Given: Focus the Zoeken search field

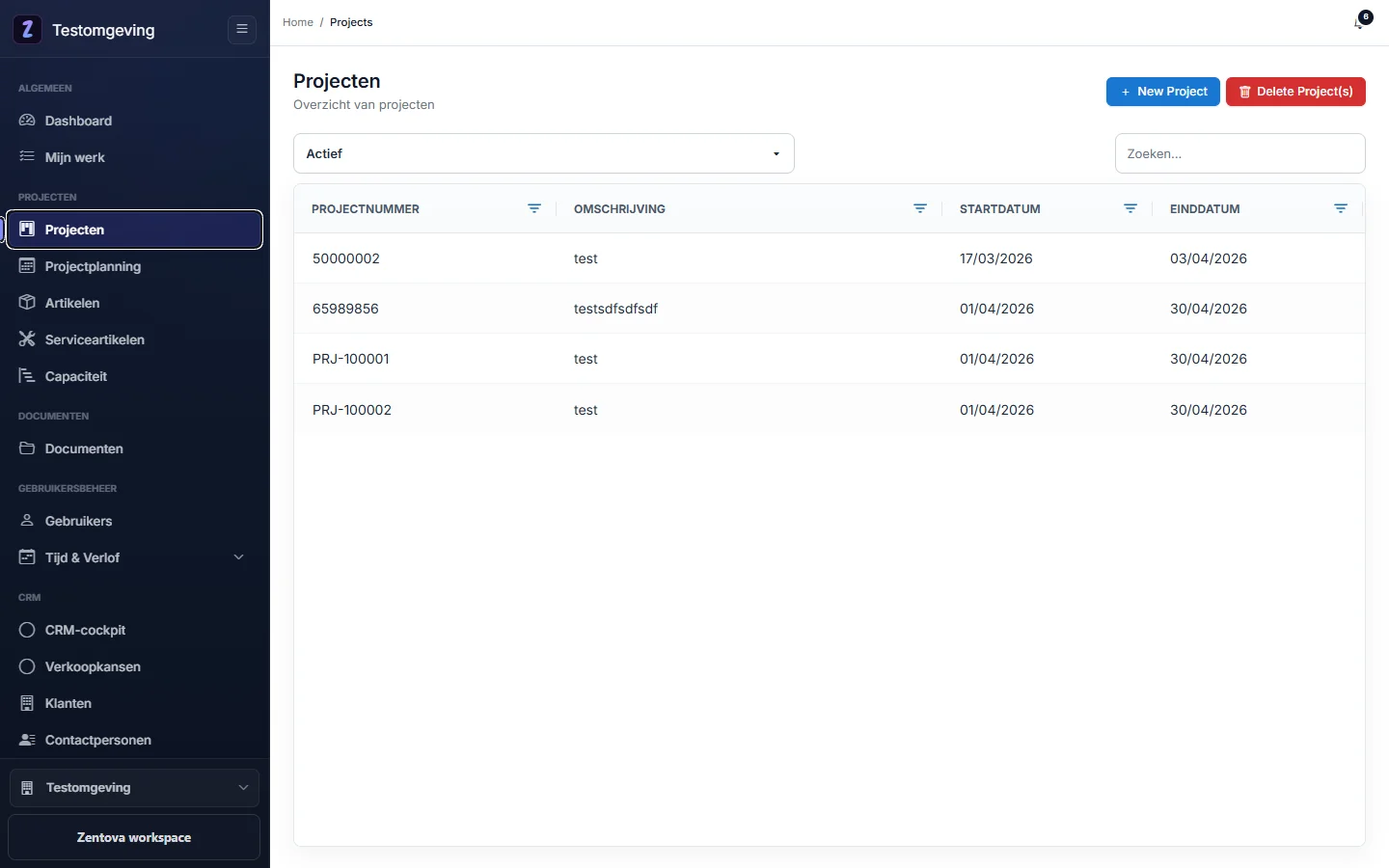Looking at the screenshot, I should point(1240,153).
